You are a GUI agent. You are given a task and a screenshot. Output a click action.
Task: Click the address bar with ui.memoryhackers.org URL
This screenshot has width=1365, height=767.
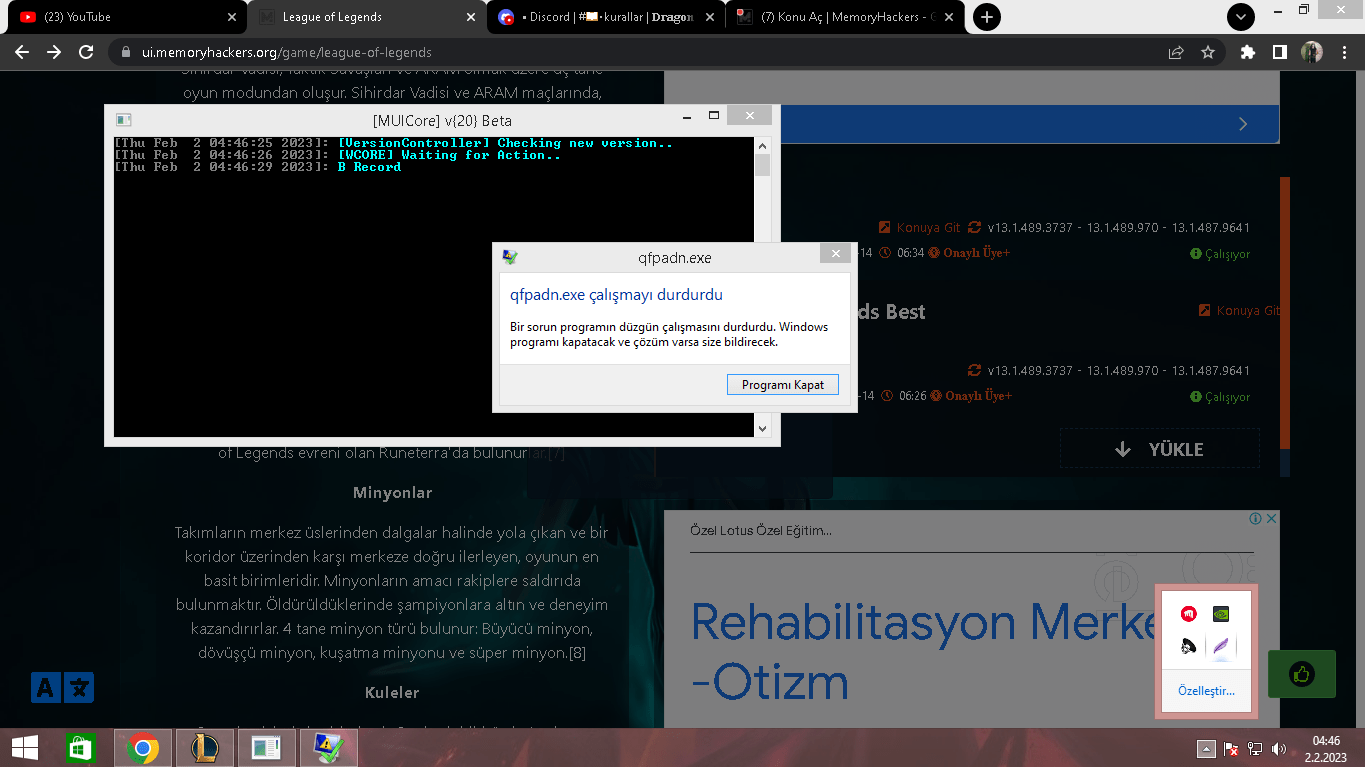[640, 52]
